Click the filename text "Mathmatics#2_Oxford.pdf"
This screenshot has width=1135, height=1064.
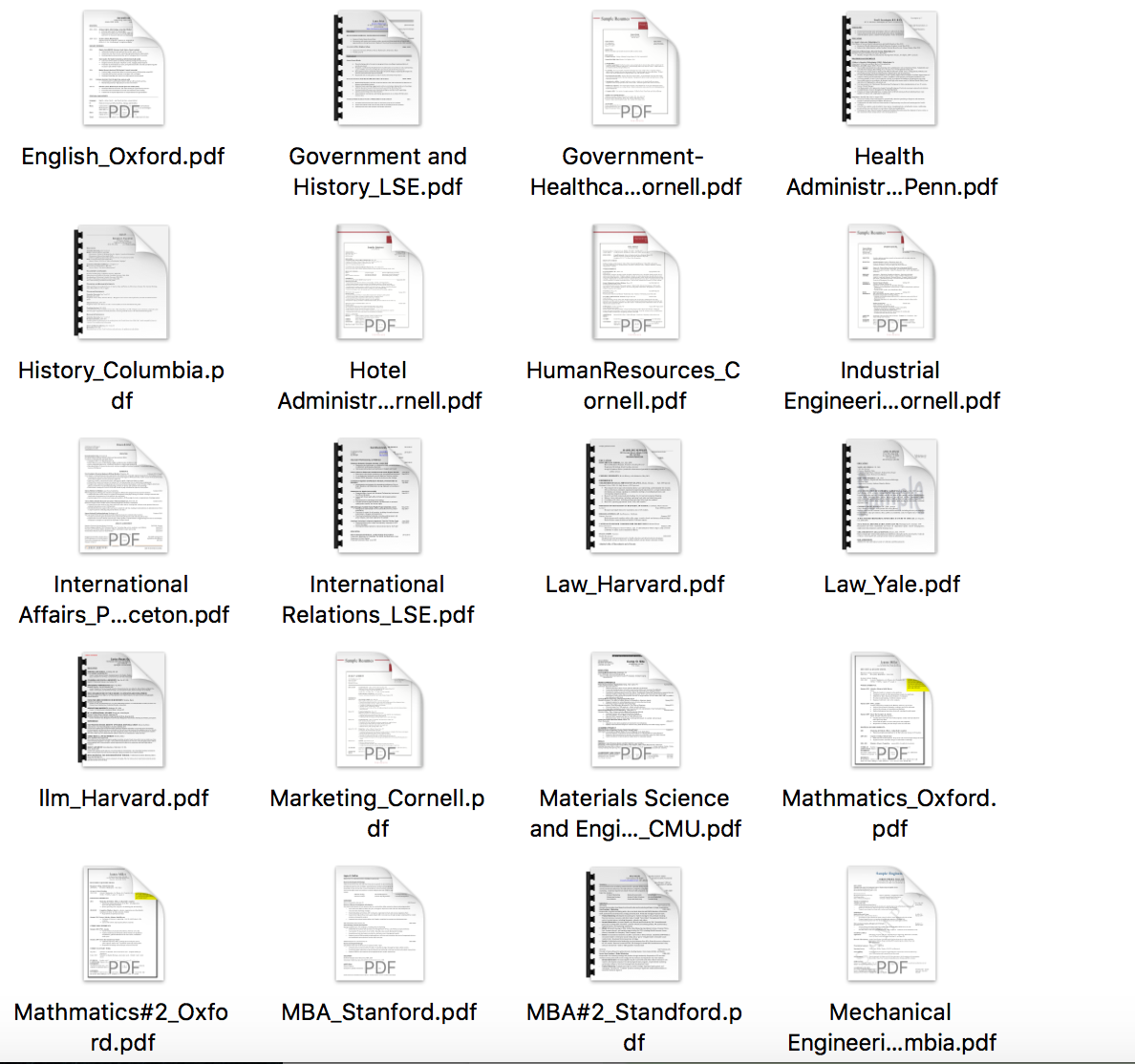(x=121, y=1027)
